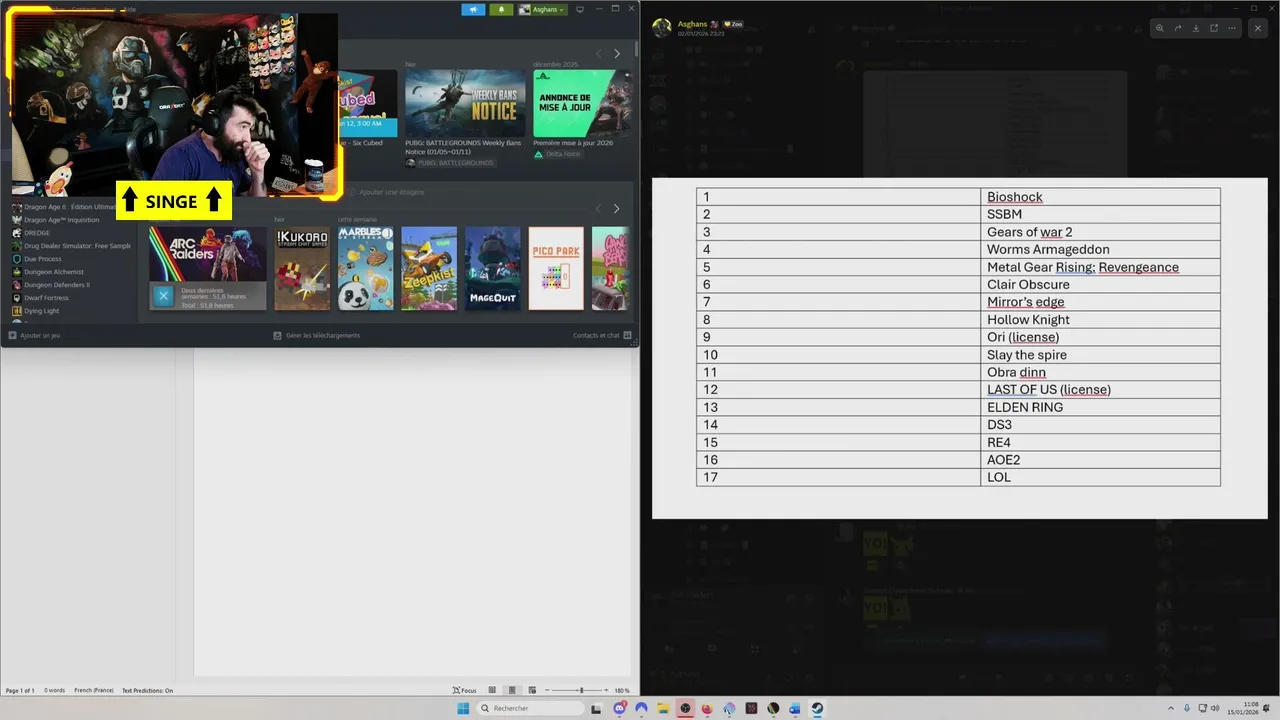
Task: Click the 'Bioshock' table cell in image
Action: 1100,197
